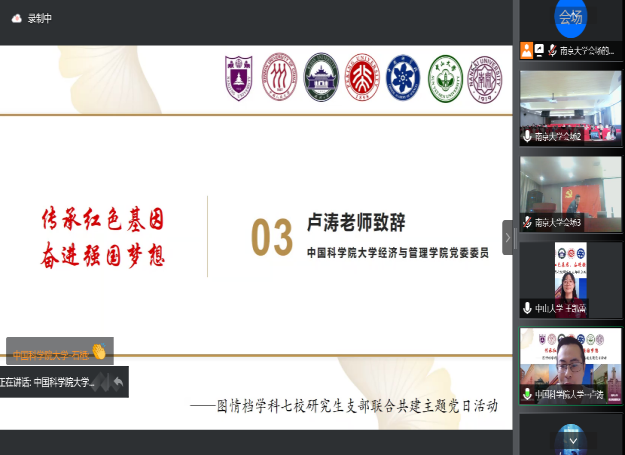Click the screen-share icon beside the host icon
The width and height of the screenshot is (625, 455).
tap(538, 49)
